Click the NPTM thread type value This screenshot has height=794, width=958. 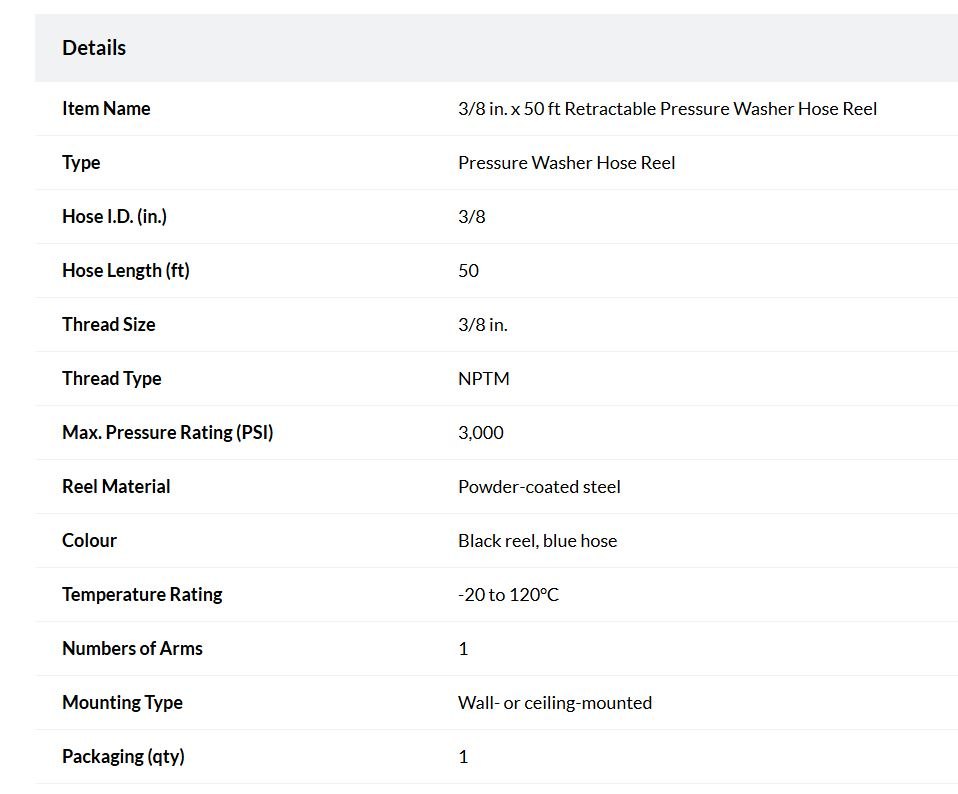point(484,379)
